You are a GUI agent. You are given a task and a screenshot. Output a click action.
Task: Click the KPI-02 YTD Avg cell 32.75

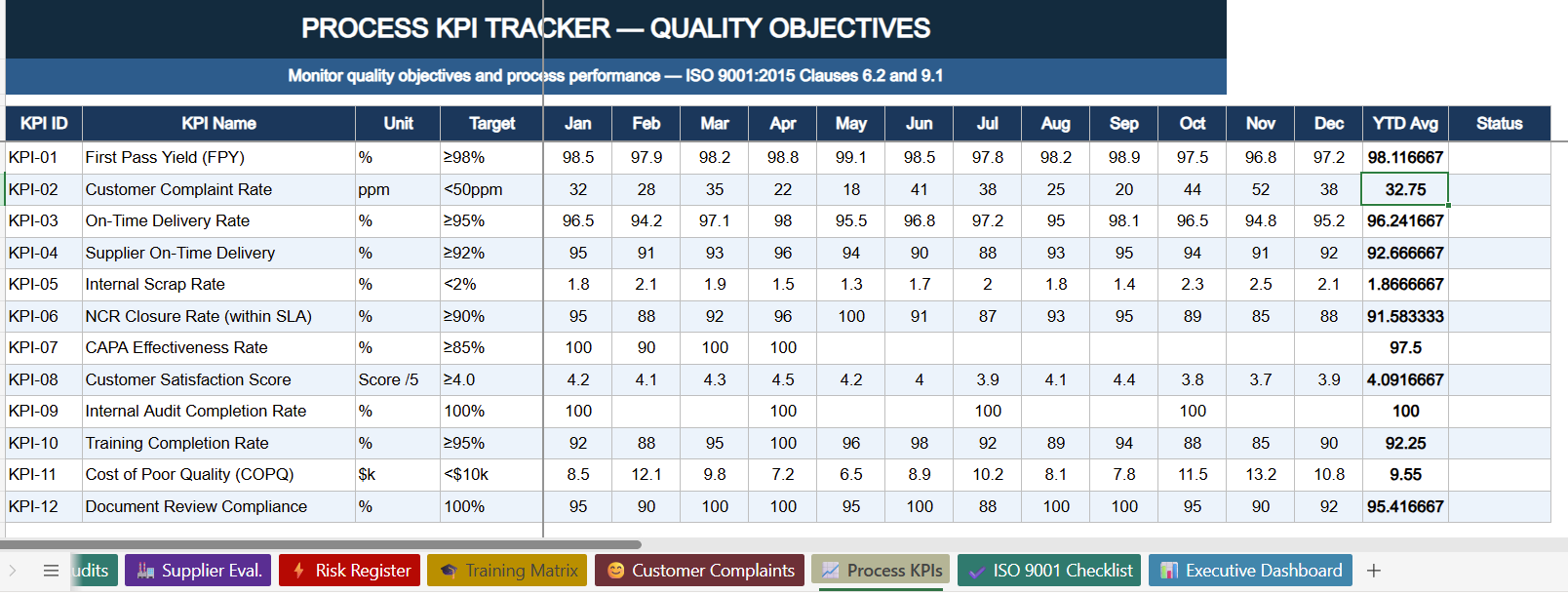1405,189
